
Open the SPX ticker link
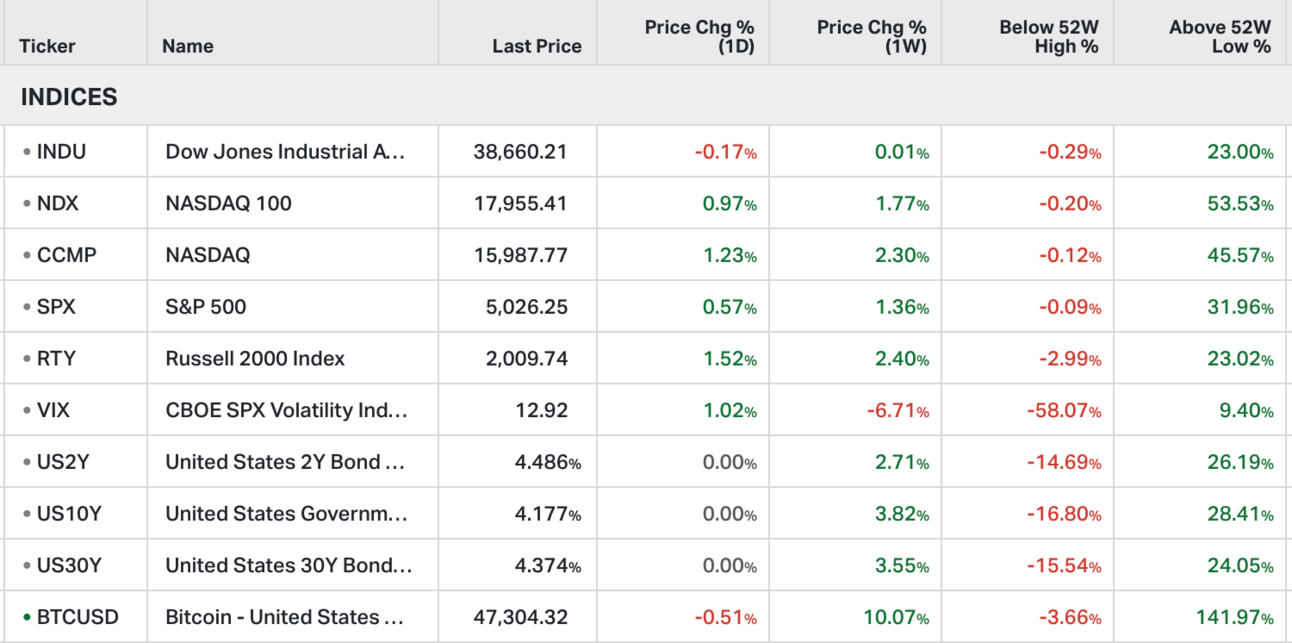point(56,307)
